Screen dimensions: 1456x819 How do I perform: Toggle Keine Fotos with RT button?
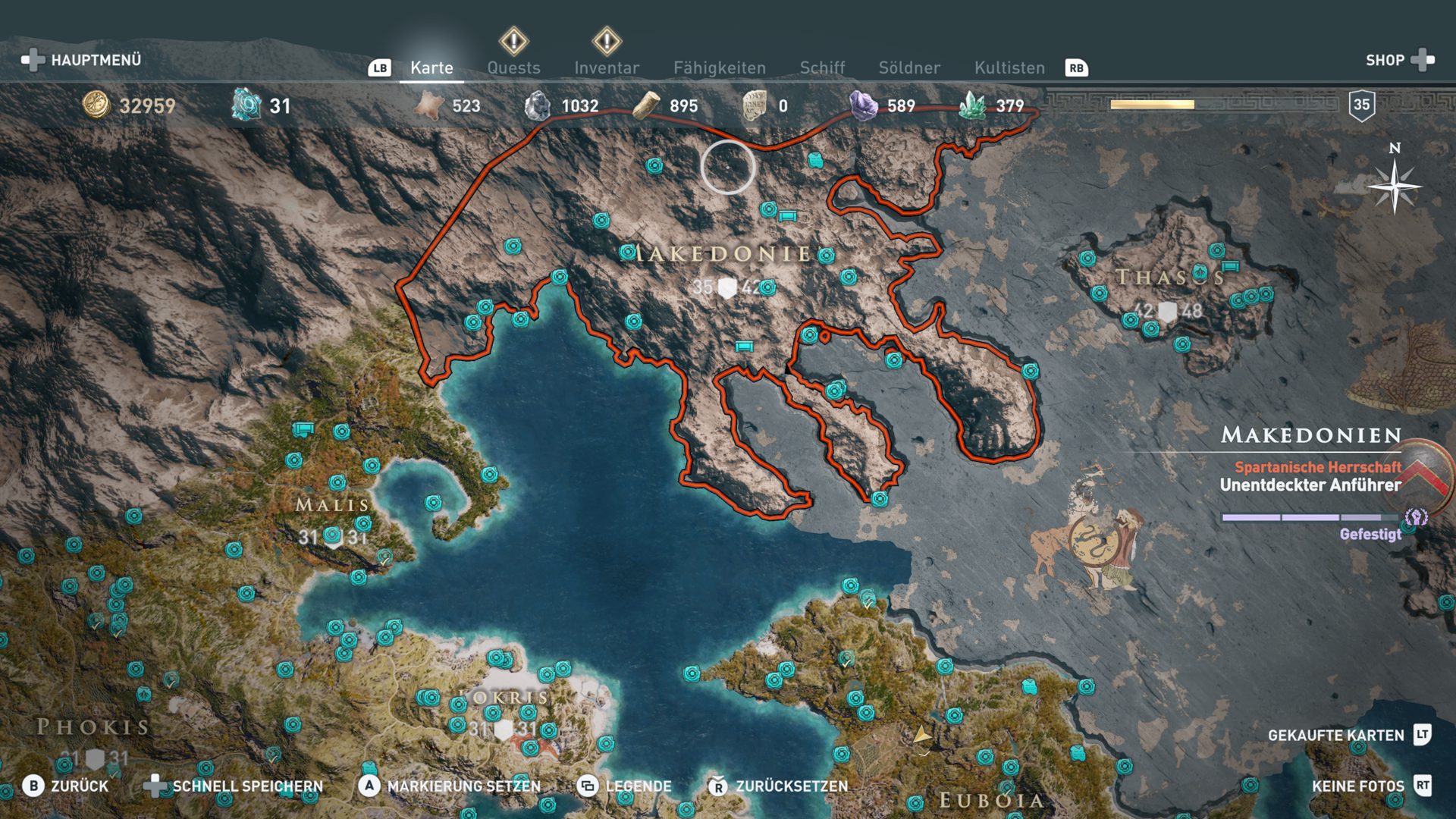tap(1422, 786)
